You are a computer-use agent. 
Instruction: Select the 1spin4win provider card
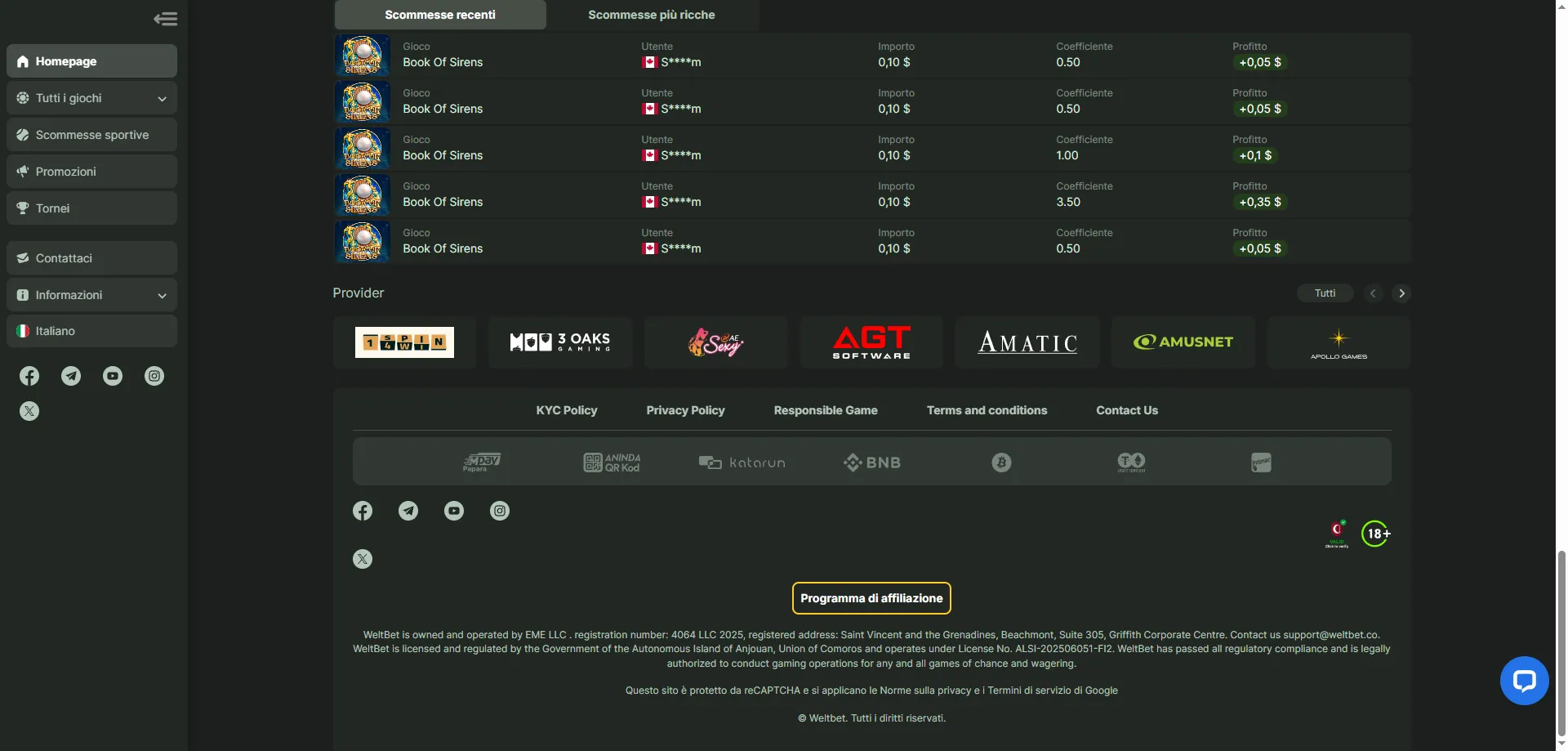[x=404, y=342]
